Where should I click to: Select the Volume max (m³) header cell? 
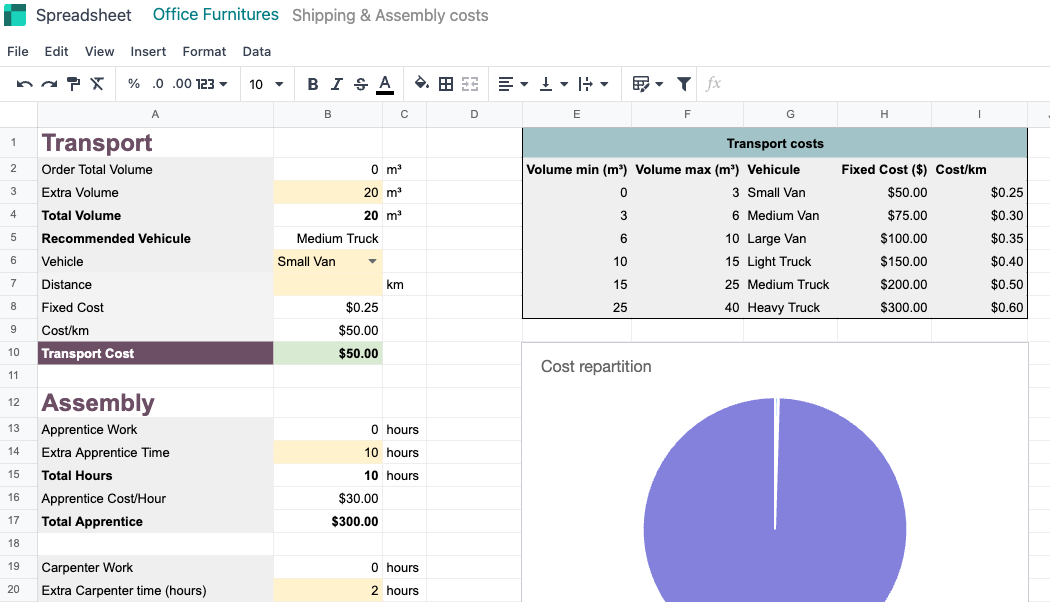tap(687, 169)
